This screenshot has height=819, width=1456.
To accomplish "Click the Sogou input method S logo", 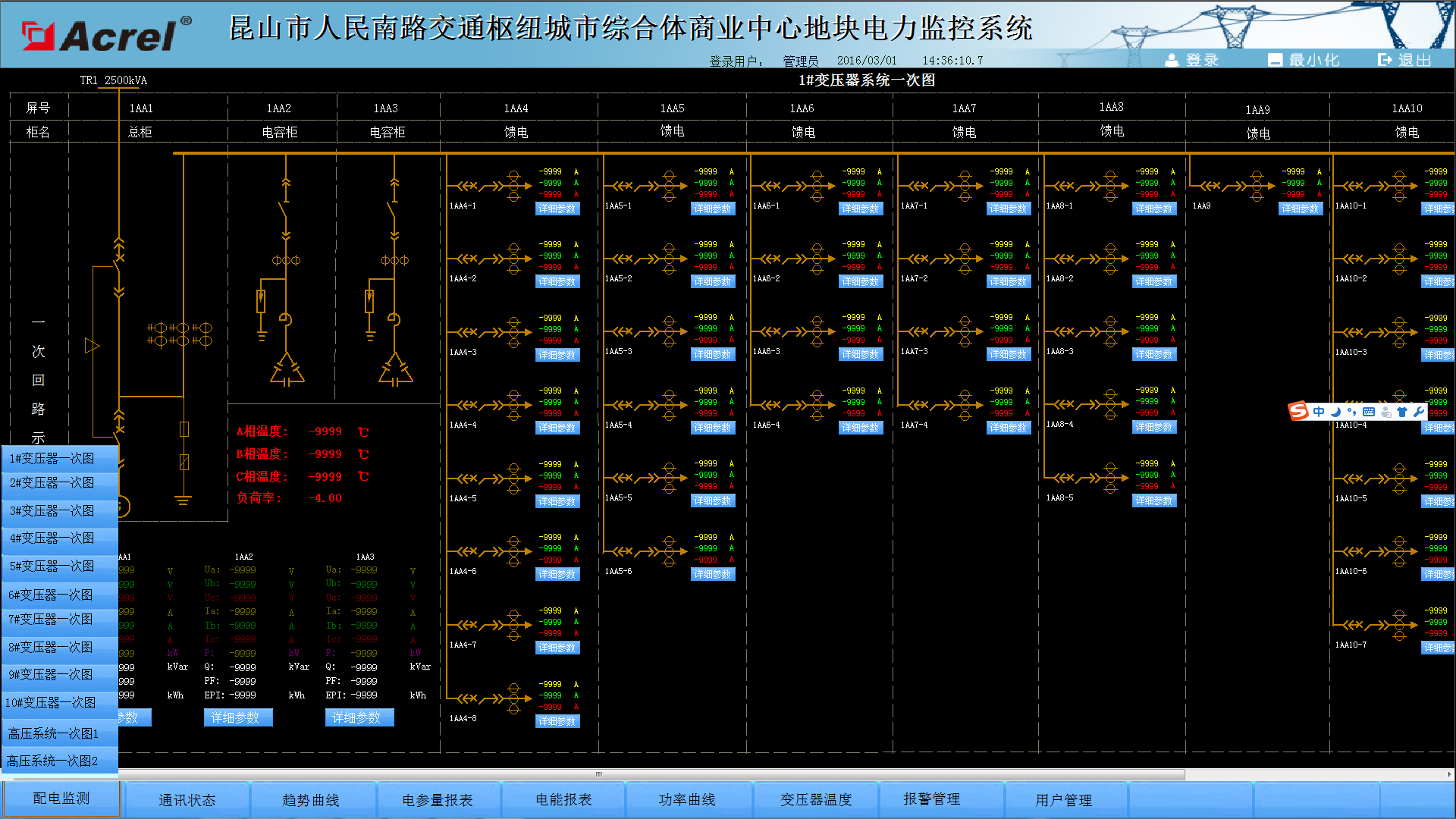I will [1298, 412].
